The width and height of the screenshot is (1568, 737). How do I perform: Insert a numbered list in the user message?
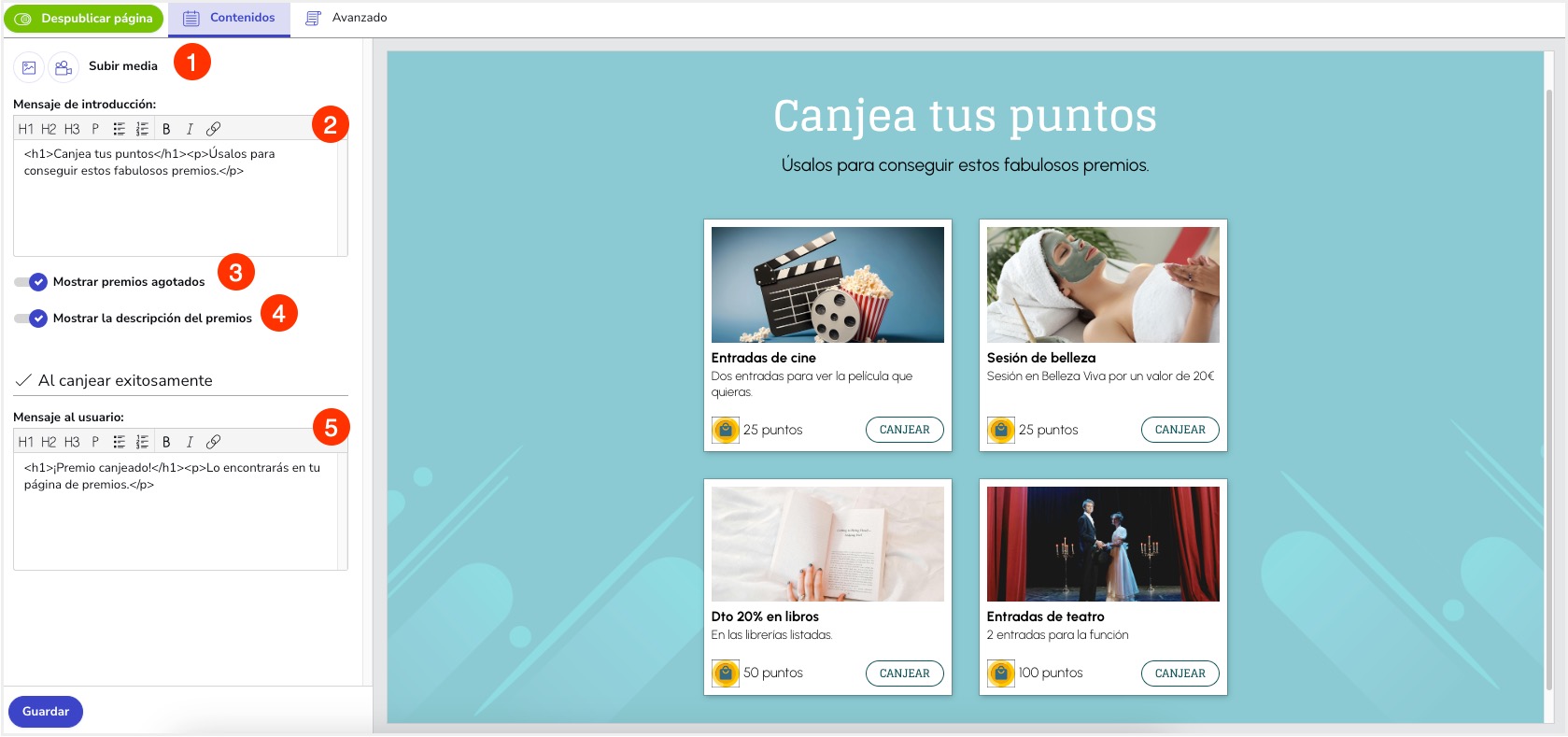[x=142, y=442]
